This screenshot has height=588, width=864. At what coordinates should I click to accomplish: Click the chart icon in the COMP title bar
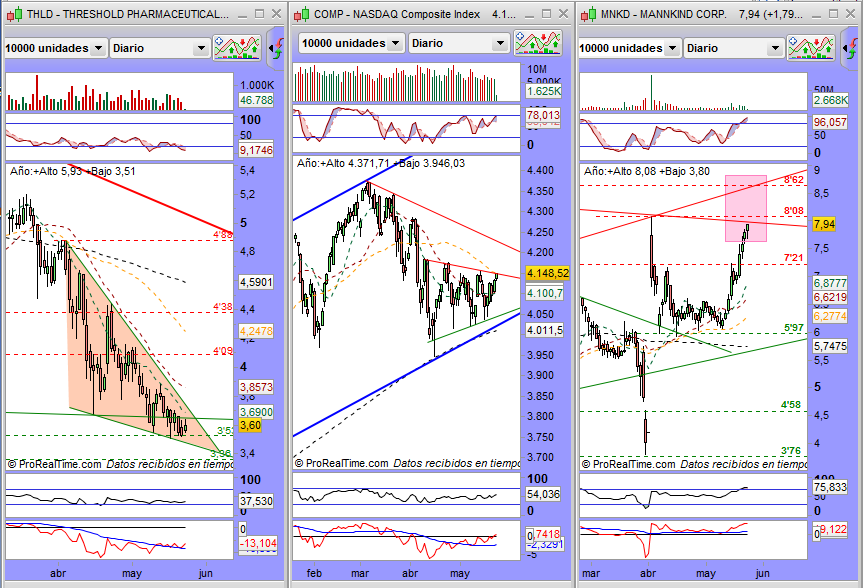click(x=301, y=14)
